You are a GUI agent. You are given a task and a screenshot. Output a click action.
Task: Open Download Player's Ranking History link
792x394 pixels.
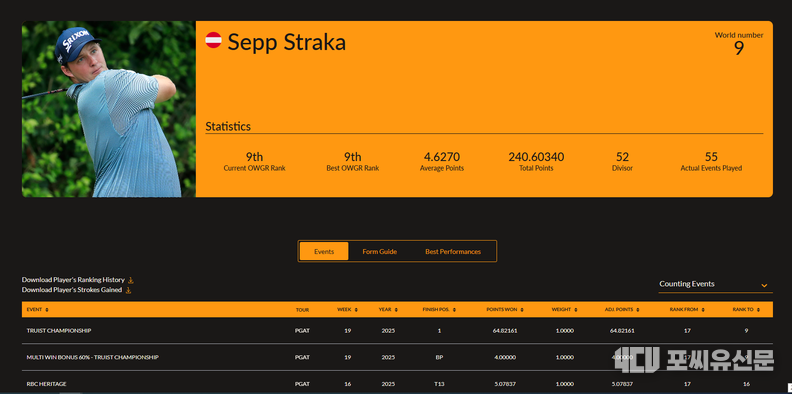click(x=73, y=280)
